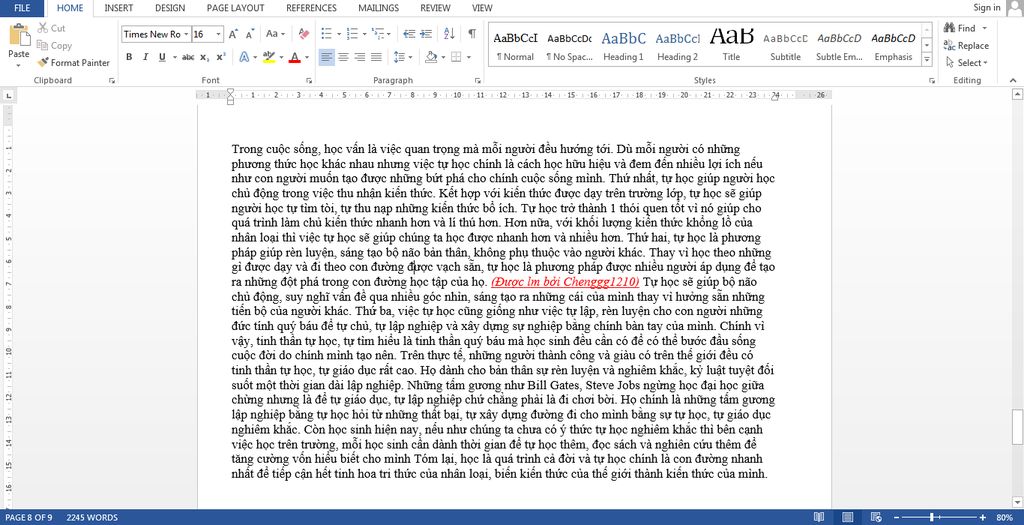Open the Text Effects icon
This screenshot has height=525, width=1024.
[x=244, y=57]
